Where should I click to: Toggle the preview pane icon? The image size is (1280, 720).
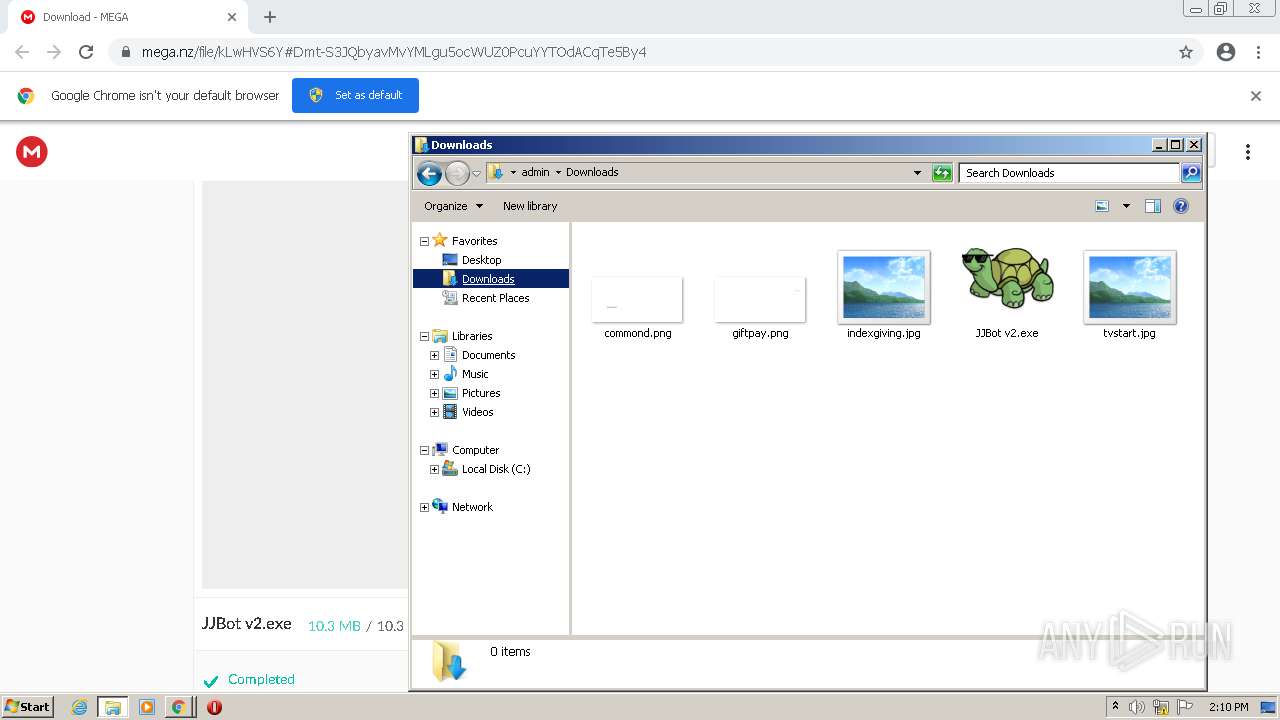[x=1153, y=206]
